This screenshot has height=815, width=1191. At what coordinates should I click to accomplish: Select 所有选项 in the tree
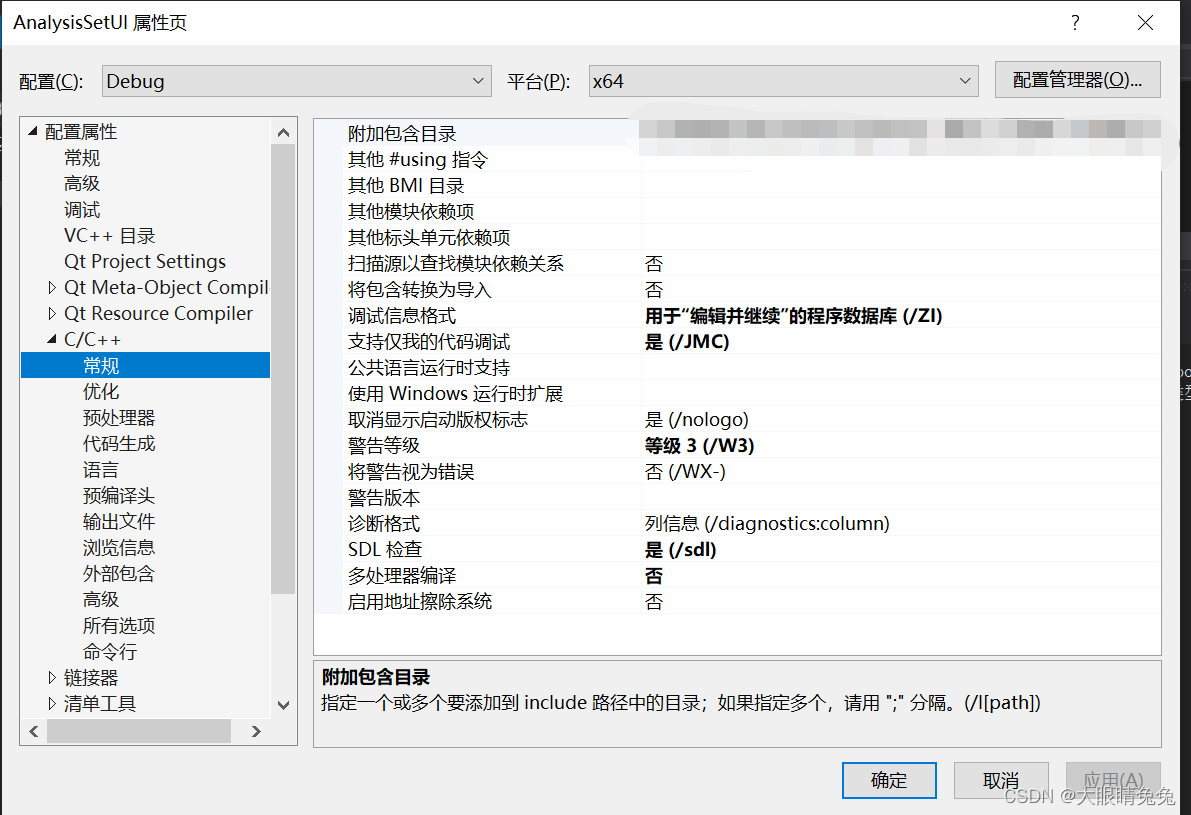click(118, 626)
